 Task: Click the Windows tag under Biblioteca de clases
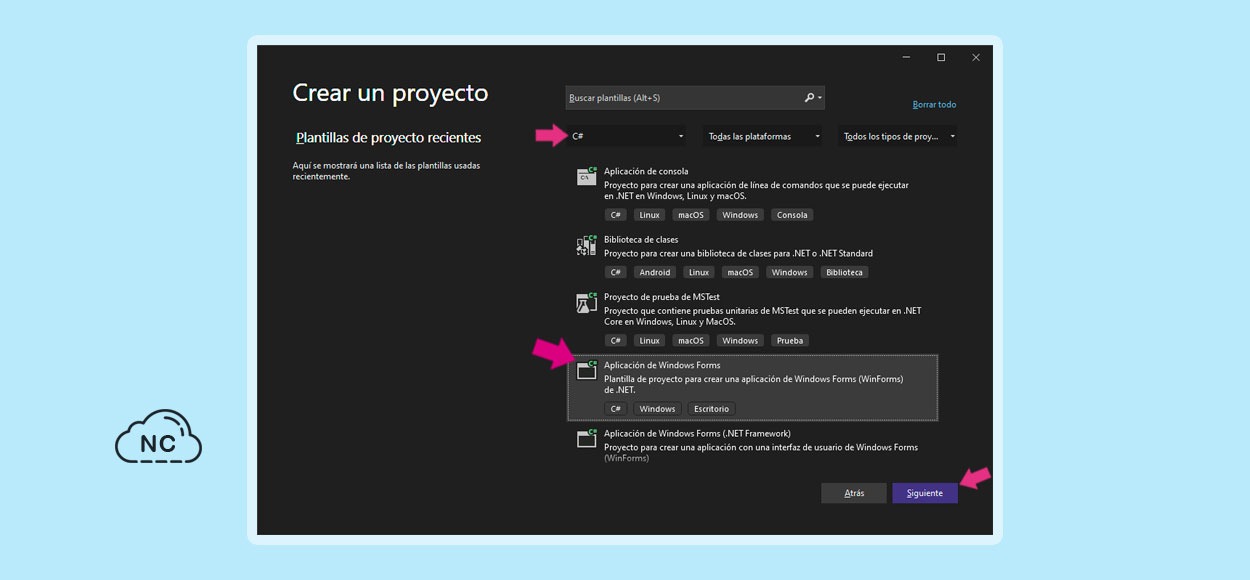click(789, 272)
